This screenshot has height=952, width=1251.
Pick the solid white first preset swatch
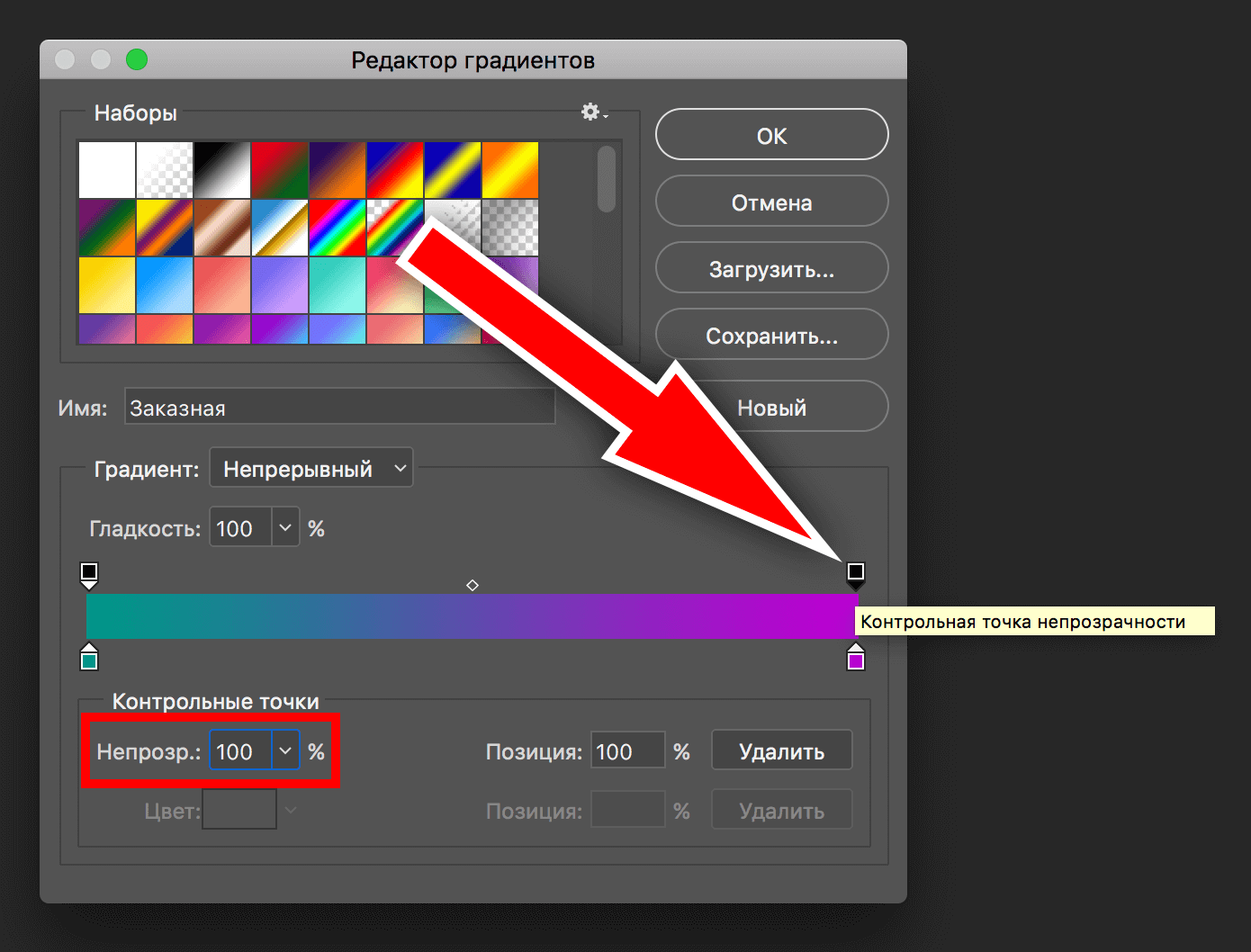(x=107, y=170)
